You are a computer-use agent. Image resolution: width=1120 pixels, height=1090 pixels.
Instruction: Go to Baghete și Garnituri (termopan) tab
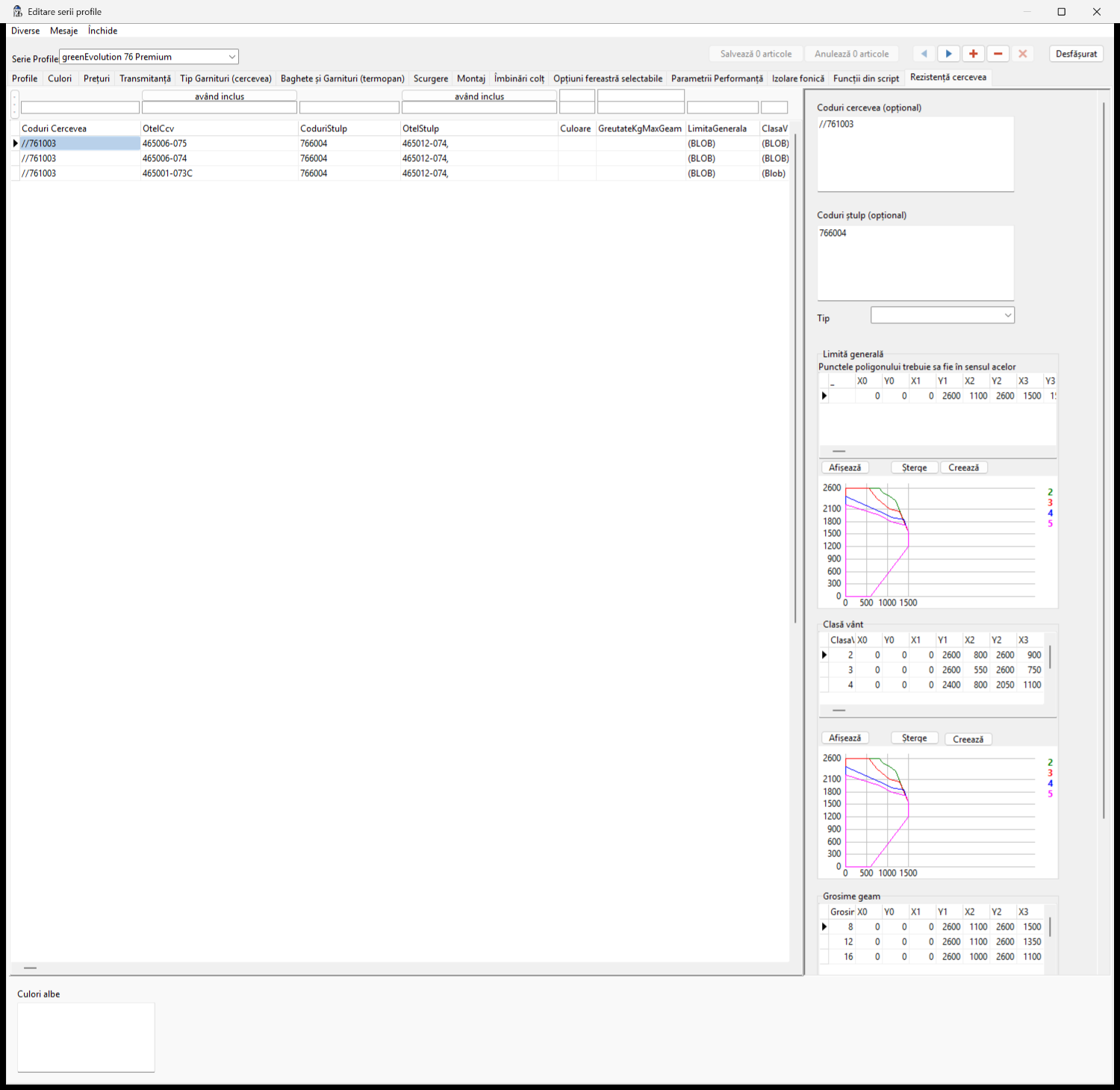(343, 78)
